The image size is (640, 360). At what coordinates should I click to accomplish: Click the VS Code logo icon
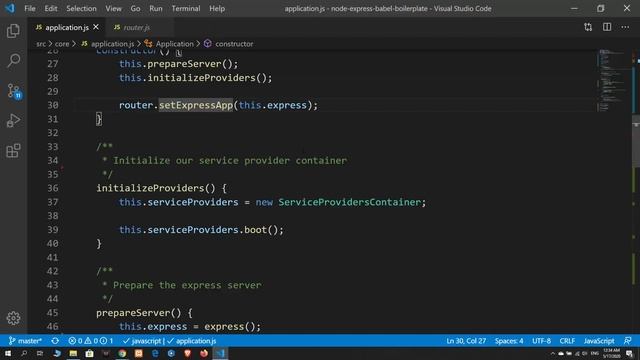(x=10, y=8)
